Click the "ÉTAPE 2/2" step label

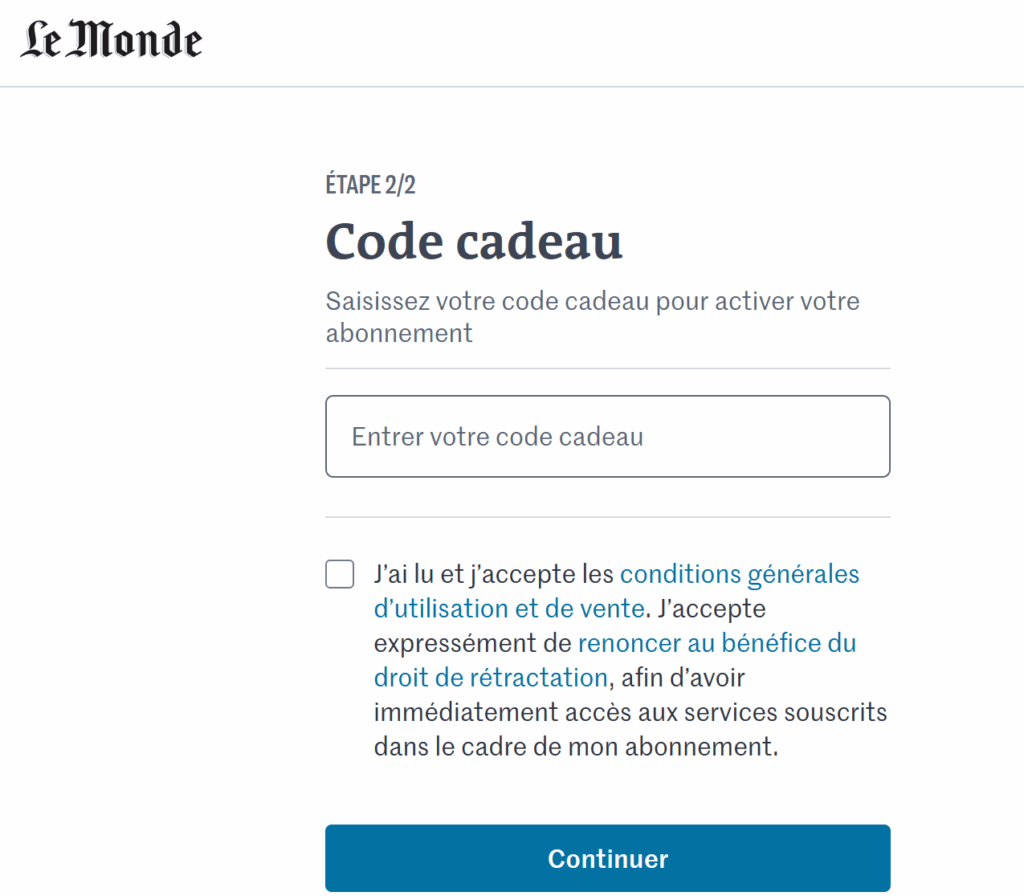[370, 184]
